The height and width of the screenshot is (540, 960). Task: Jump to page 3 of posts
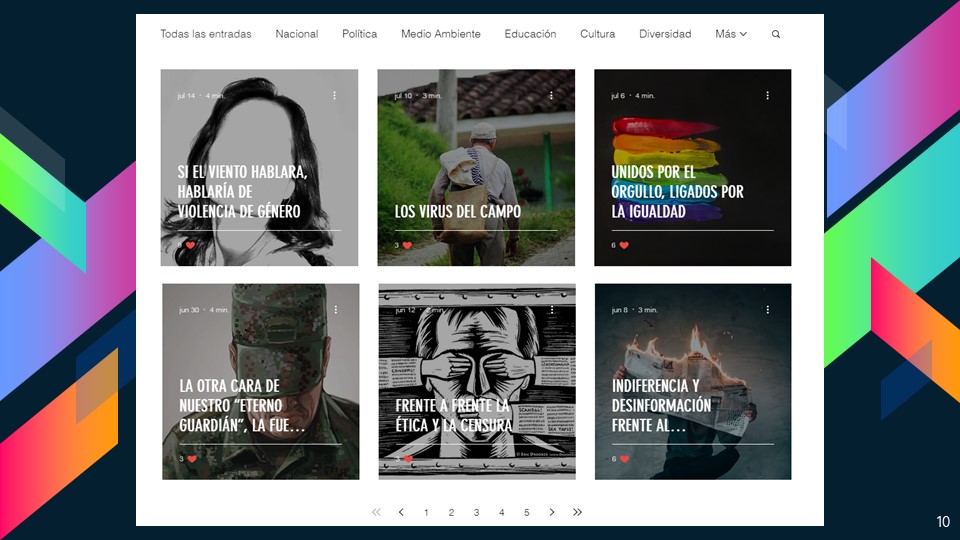click(x=476, y=512)
